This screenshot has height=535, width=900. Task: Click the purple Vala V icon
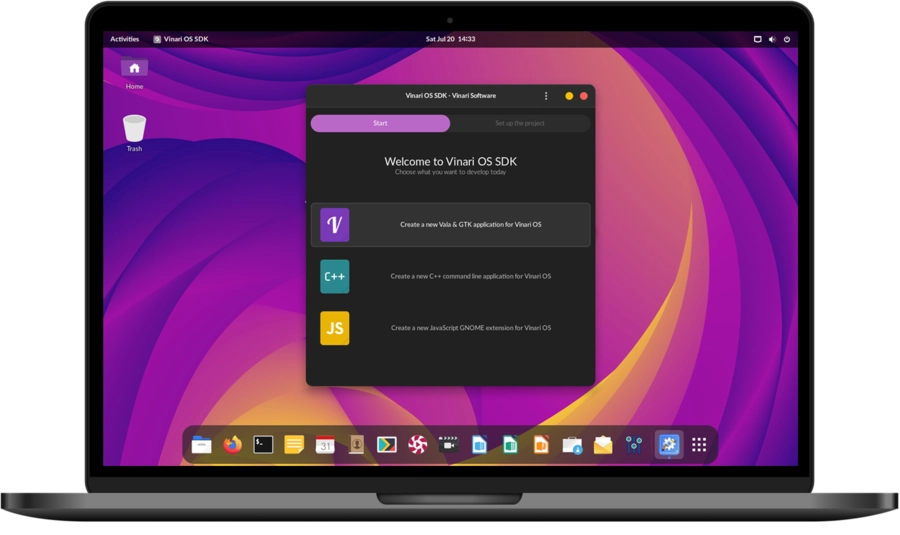(335, 224)
